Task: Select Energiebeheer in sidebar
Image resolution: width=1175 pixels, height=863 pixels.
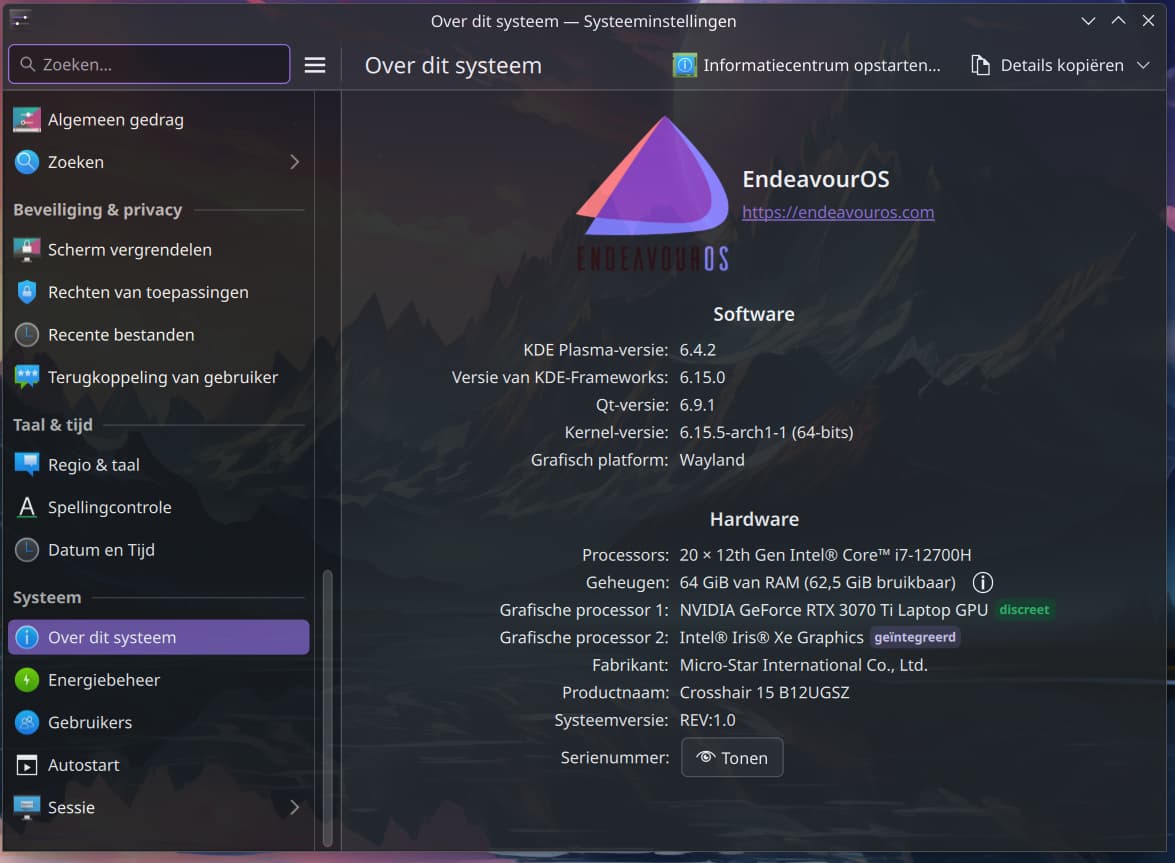Action: point(158,680)
